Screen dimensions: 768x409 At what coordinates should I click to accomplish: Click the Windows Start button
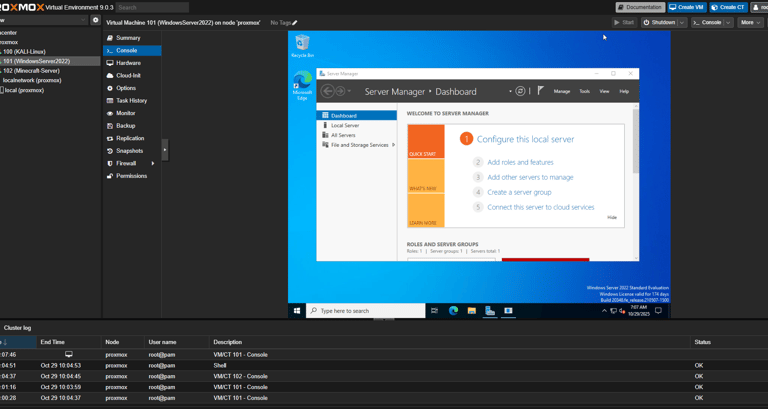click(x=297, y=311)
